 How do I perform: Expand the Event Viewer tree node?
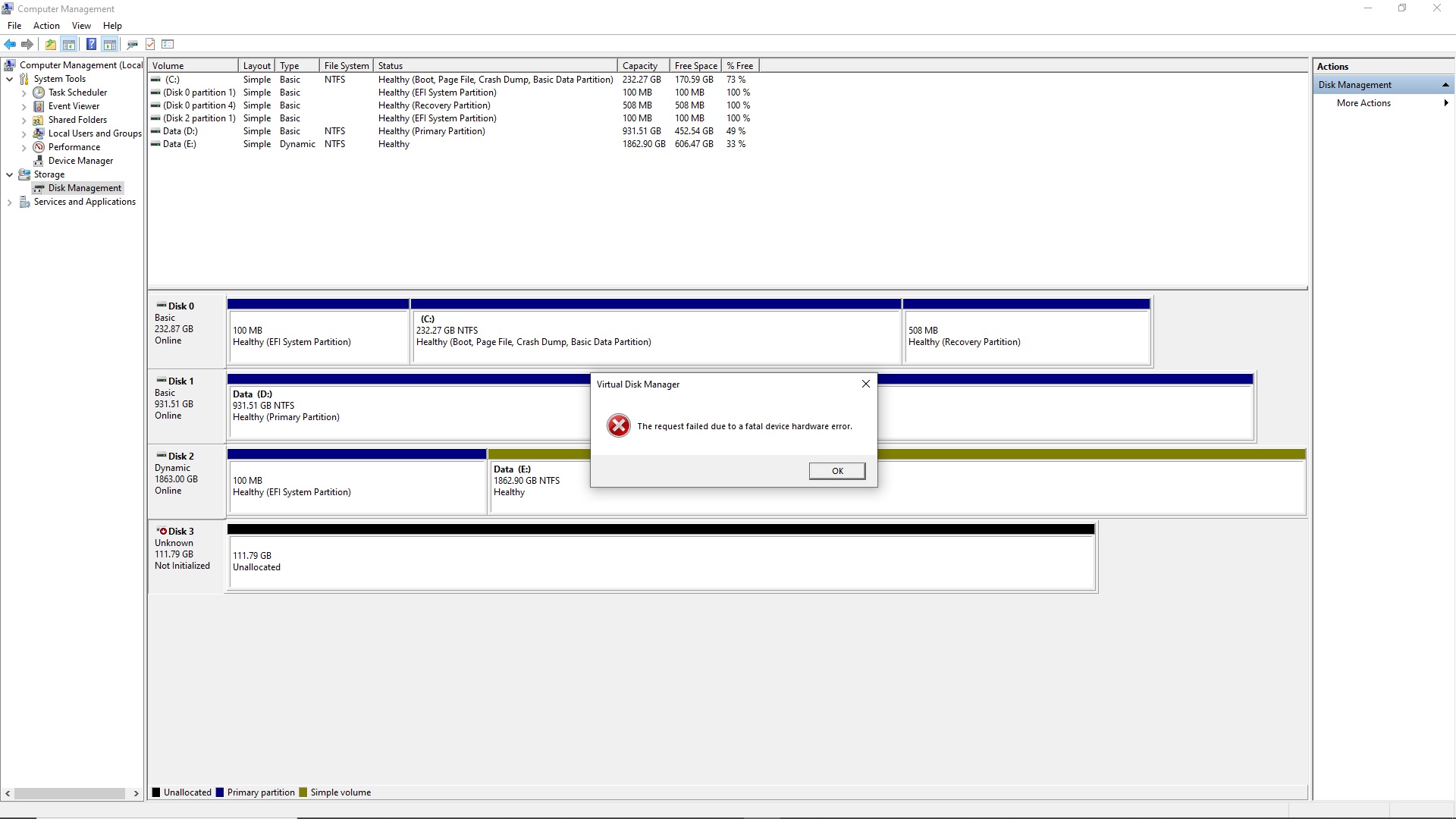(x=24, y=107)
